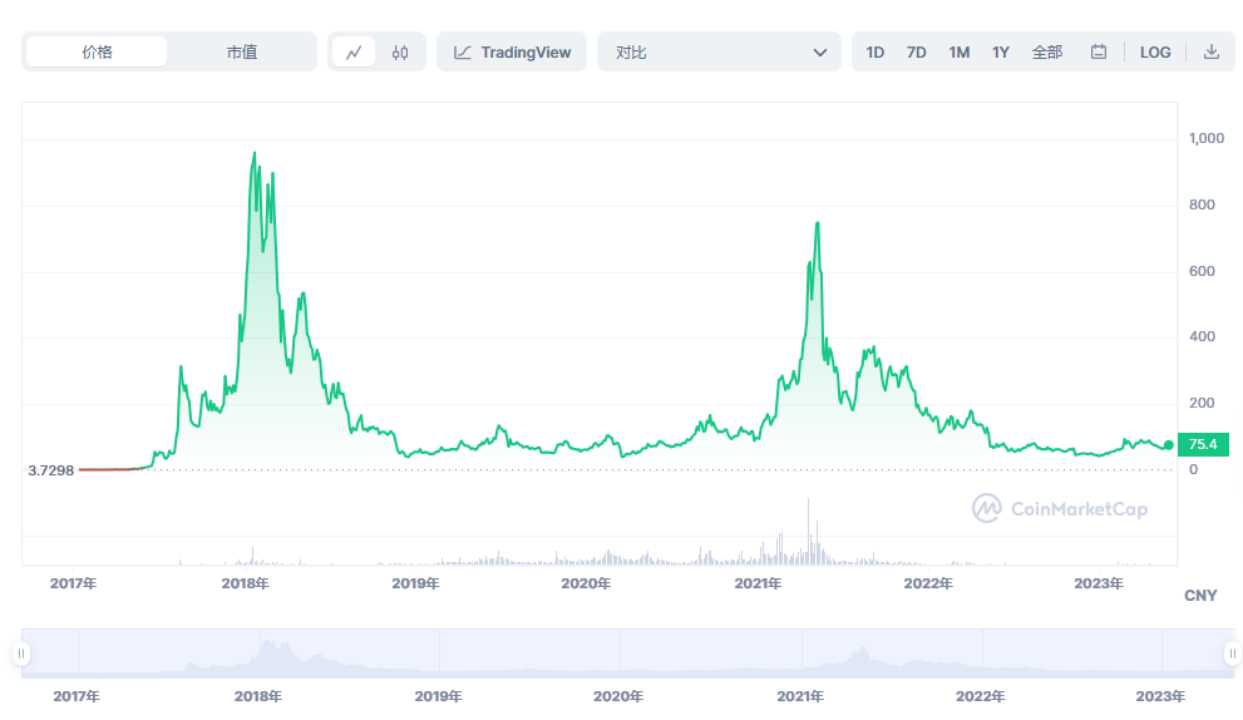
Task: Select the 1M time range
Action: [959, 52]
